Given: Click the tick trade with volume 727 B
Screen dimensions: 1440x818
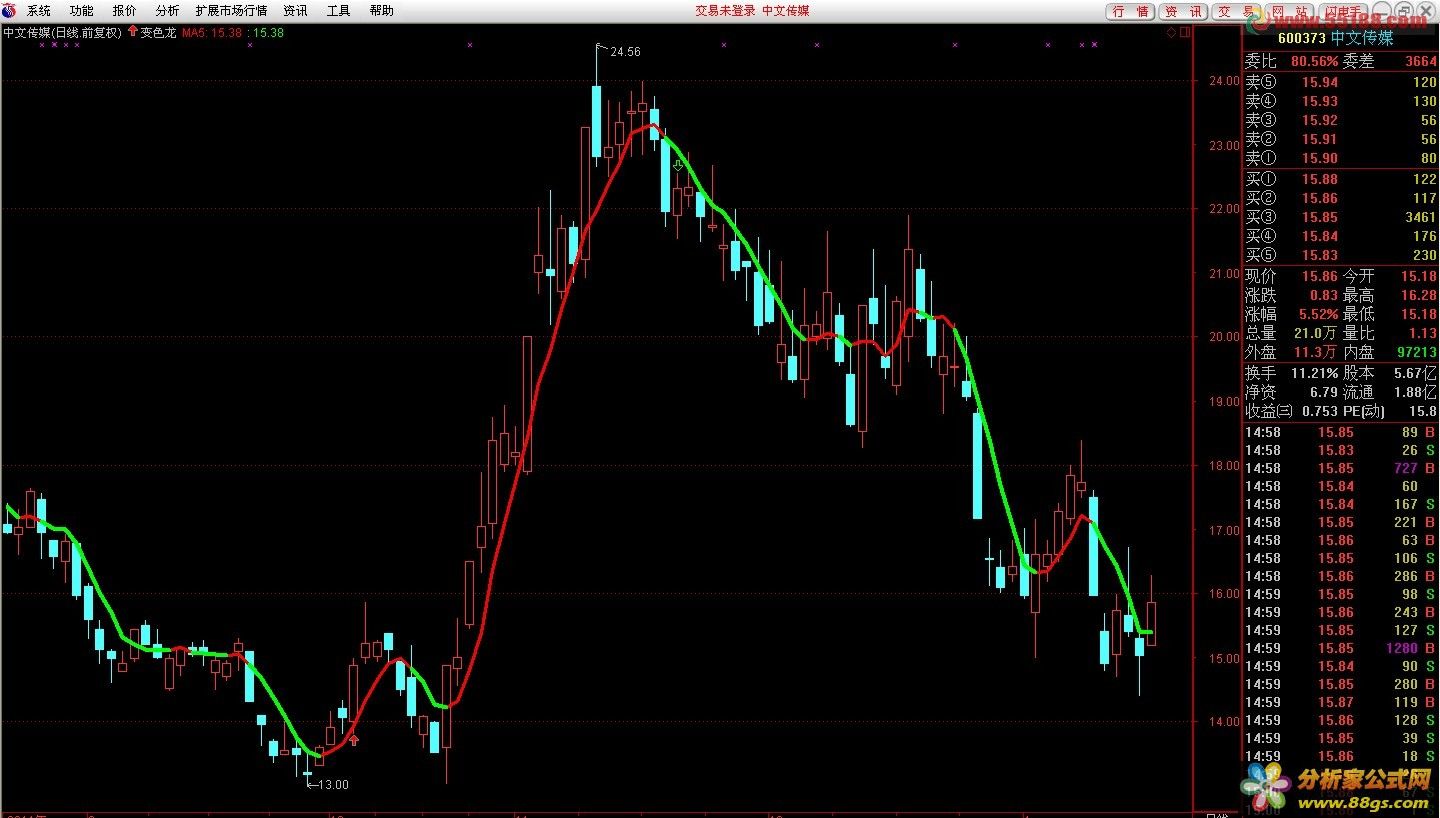Looking at the screenshot, I should 1340,468.
